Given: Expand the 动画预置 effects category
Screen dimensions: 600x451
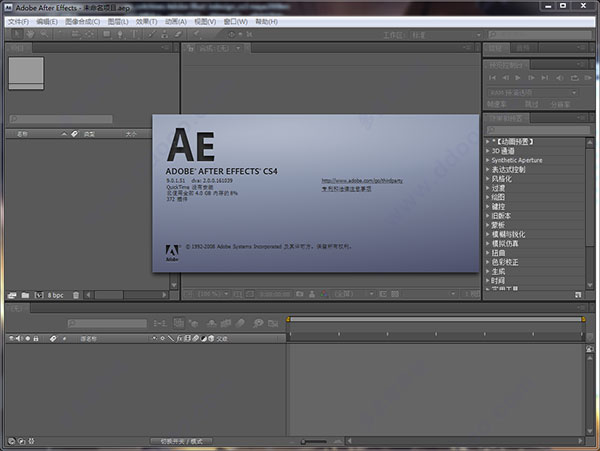Looking at the screenshot, I should [488, 142].
